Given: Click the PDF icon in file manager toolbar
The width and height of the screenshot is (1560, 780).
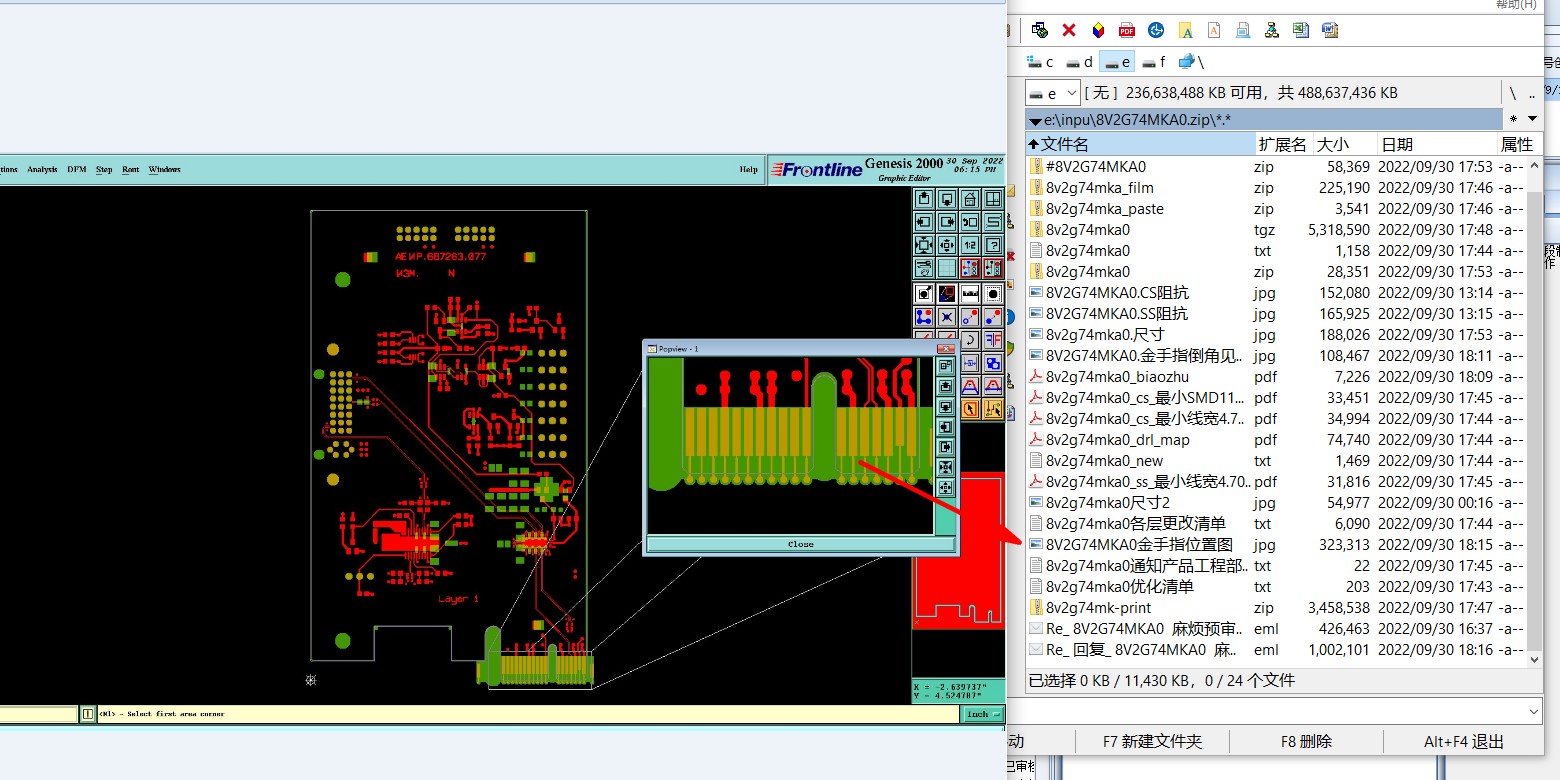Looking at the screenshot, I should [x=1127, y=30].
